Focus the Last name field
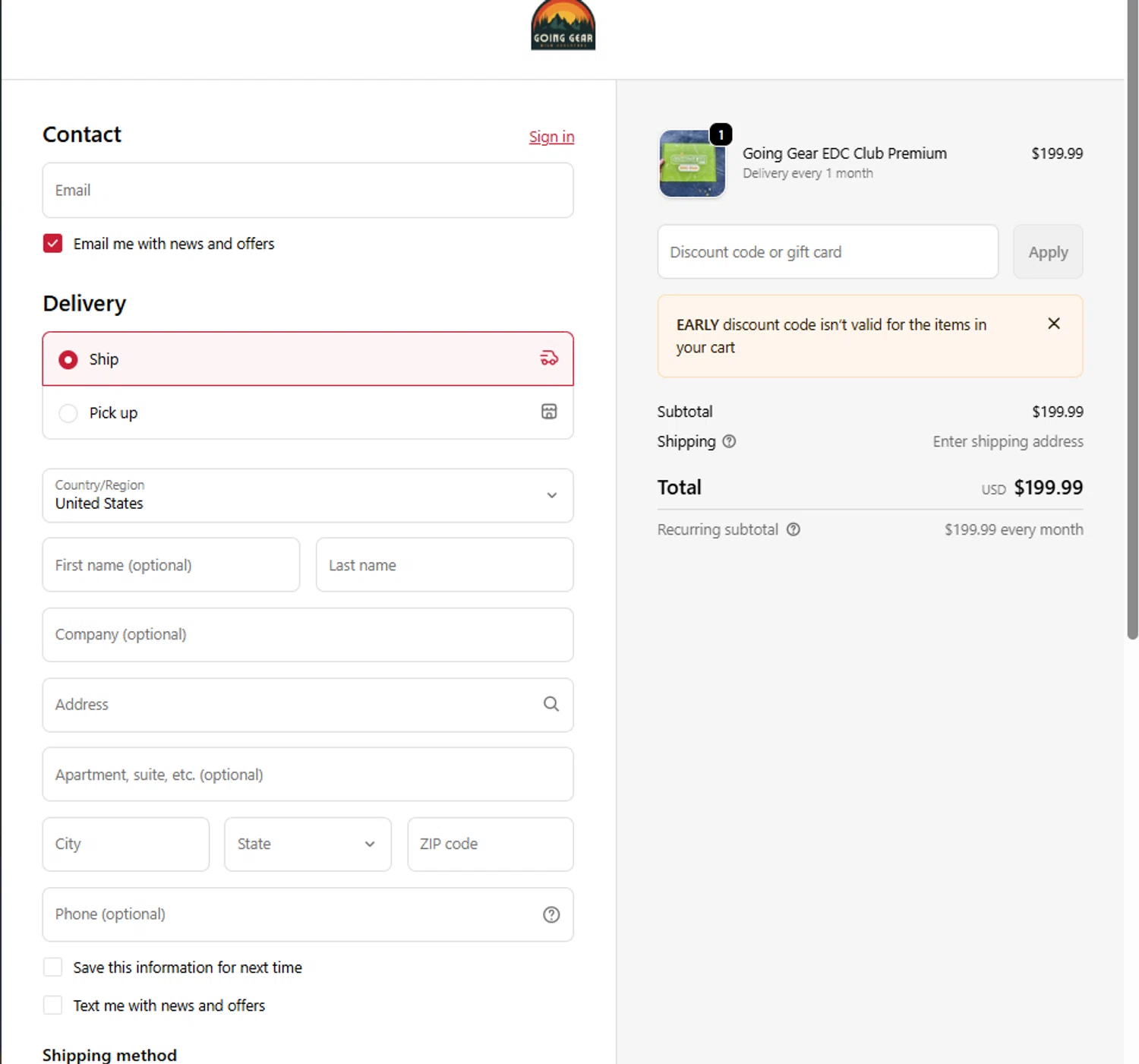Screen dimensions: 1139x1064 pyautogui.click(x=444, y=565)
